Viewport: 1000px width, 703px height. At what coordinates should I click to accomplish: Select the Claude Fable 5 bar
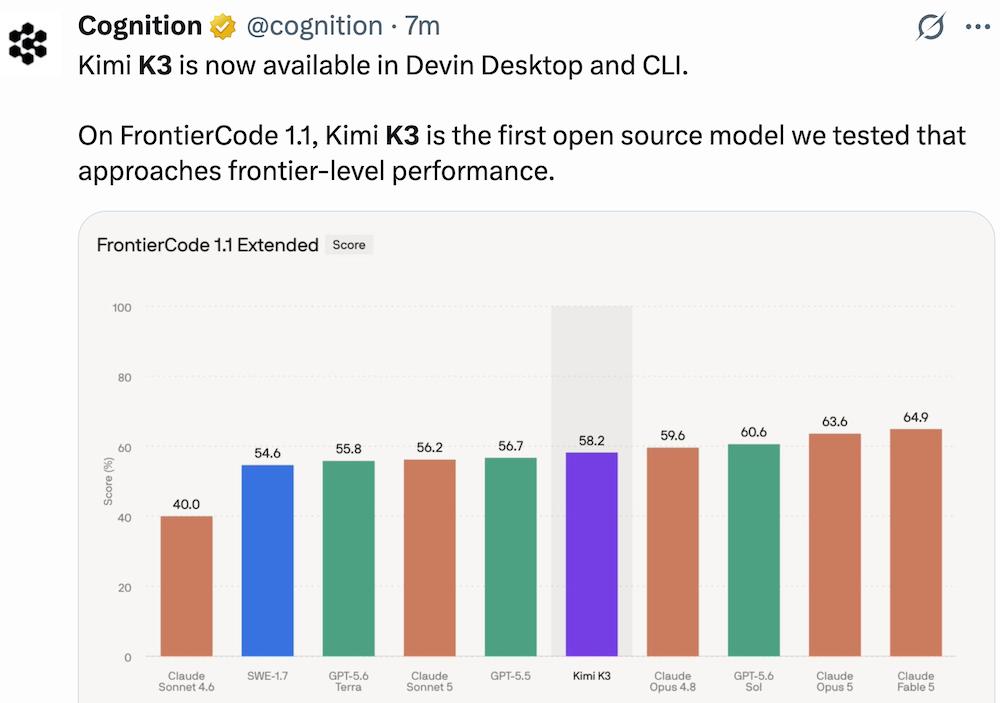916,543
